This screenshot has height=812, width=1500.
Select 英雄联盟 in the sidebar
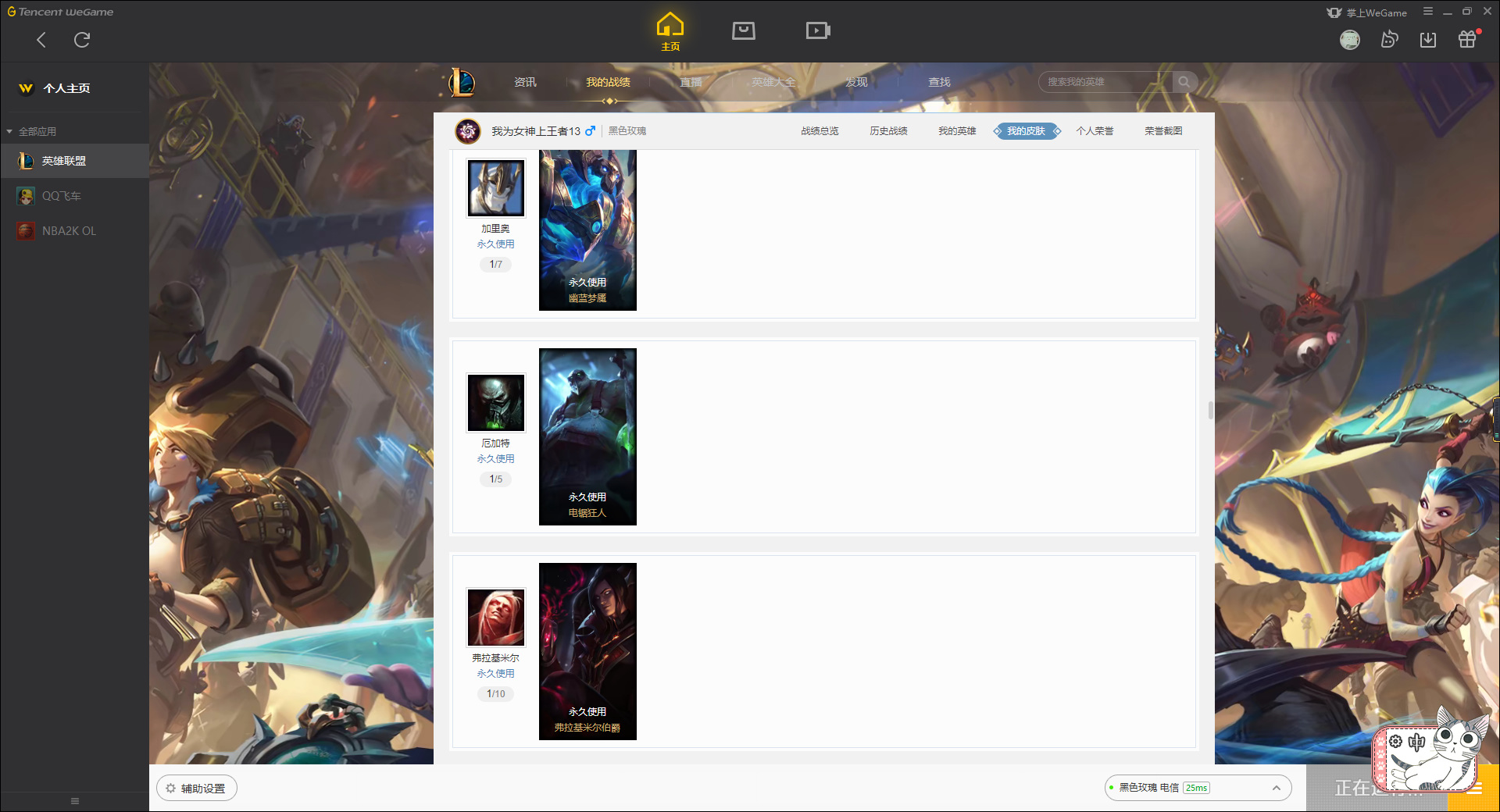pos(74,161)
